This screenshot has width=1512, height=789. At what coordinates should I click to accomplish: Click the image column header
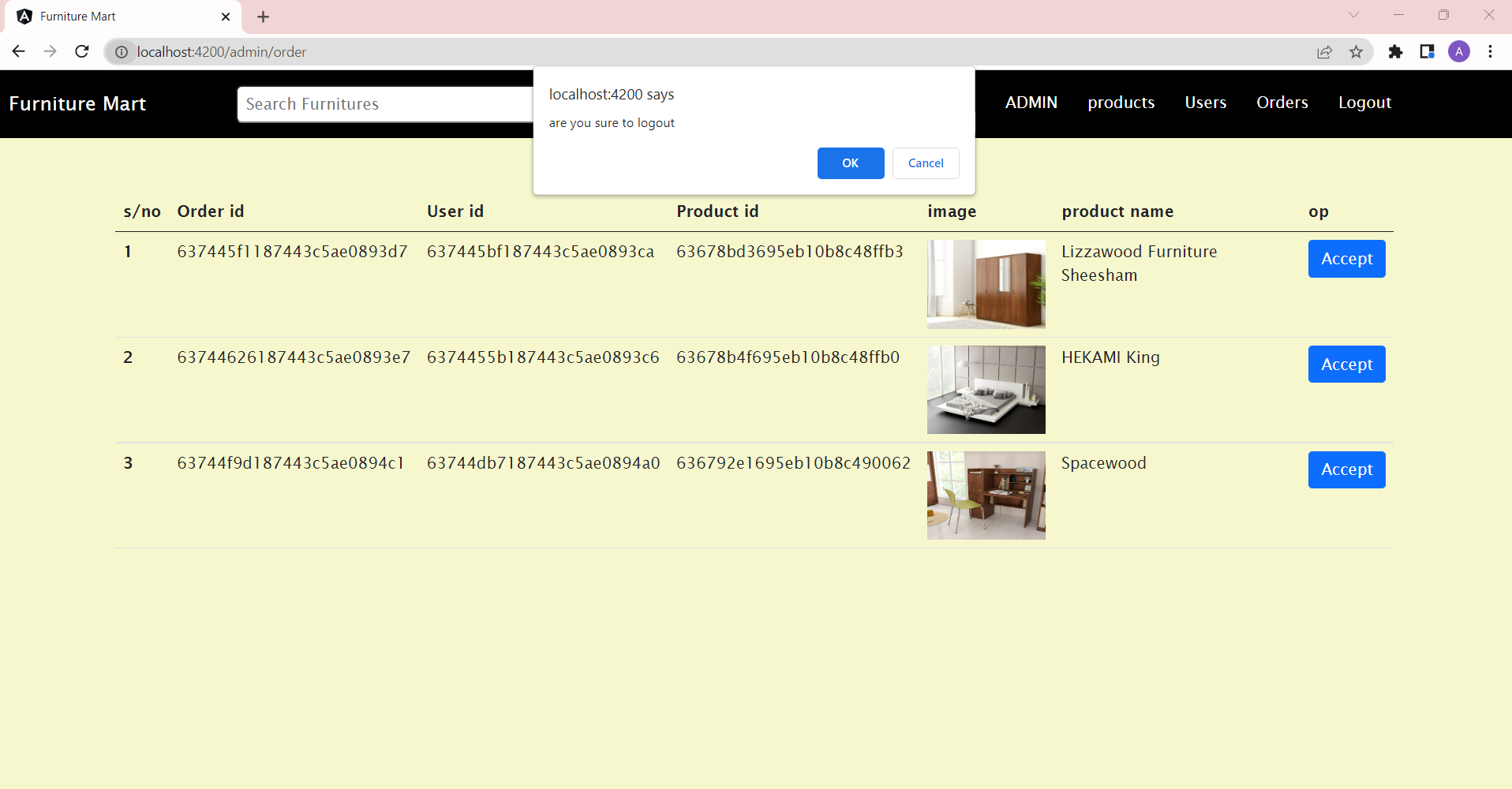tap(952, 211)
